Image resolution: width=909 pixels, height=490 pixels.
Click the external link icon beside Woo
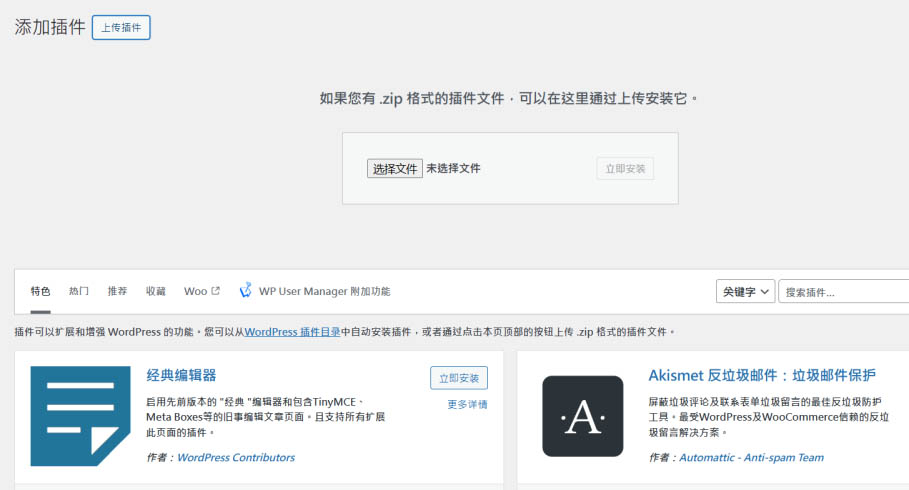pyautogui.click(x=216, y=291)
